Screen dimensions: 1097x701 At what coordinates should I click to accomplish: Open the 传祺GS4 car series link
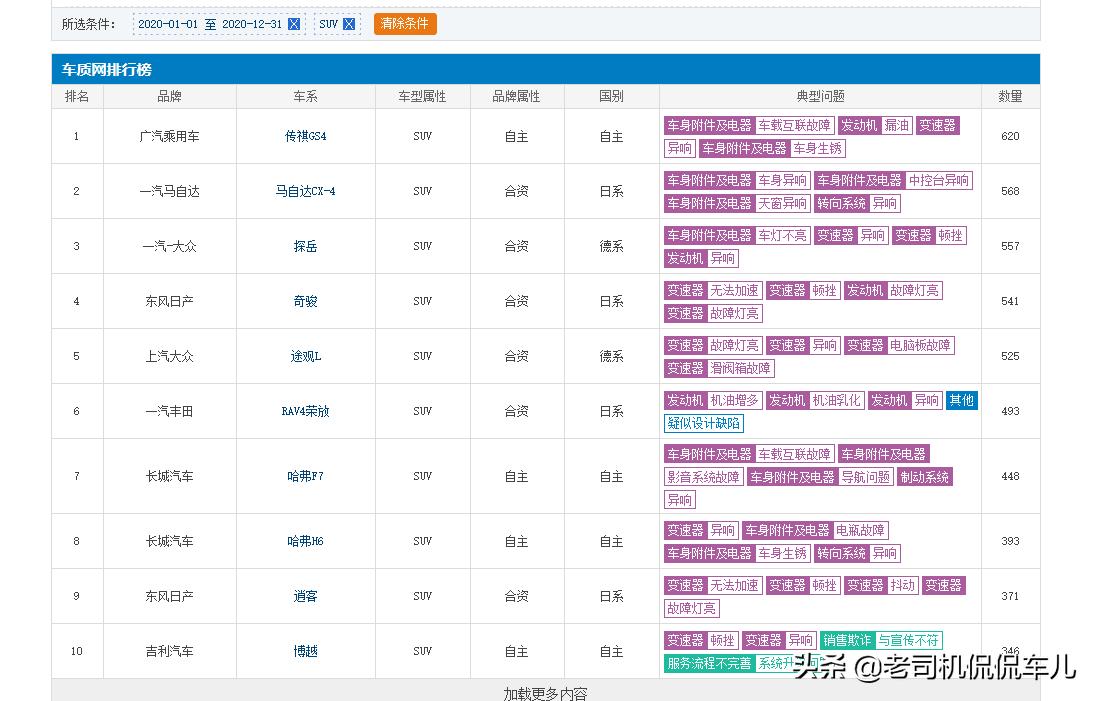[x=306, y=136]
